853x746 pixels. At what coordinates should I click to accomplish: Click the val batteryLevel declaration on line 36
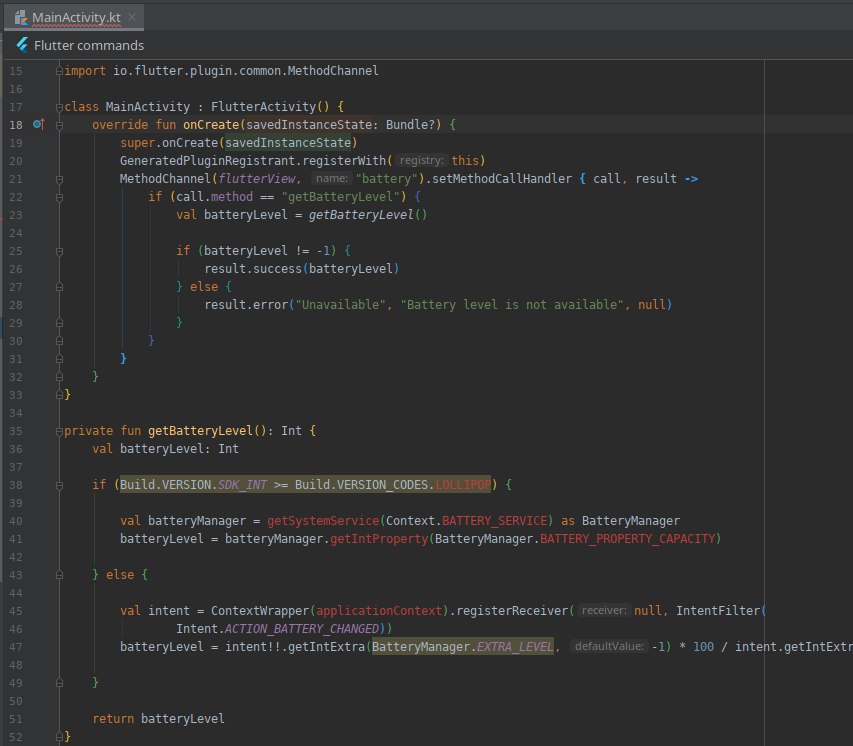click(165, 449)
